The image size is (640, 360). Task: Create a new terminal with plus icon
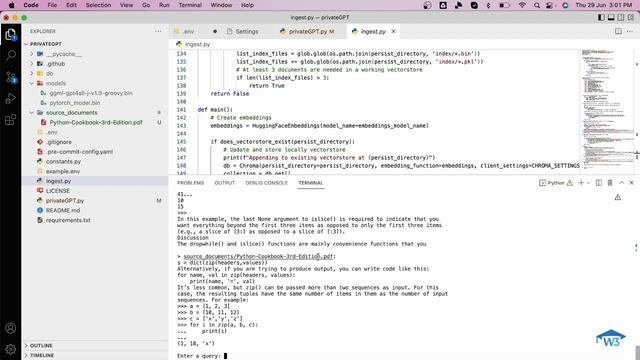[x=581, y=183]
